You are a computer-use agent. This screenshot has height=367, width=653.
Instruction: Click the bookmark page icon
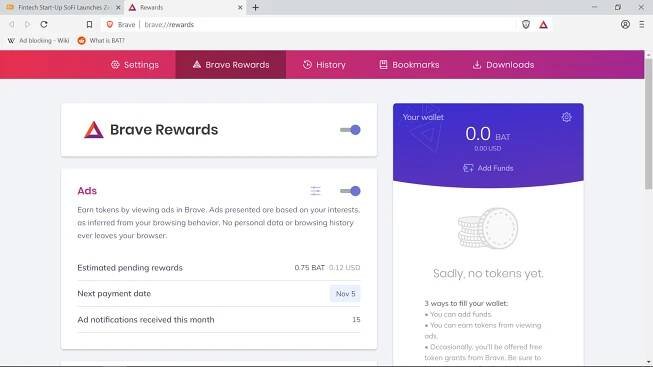89,25
